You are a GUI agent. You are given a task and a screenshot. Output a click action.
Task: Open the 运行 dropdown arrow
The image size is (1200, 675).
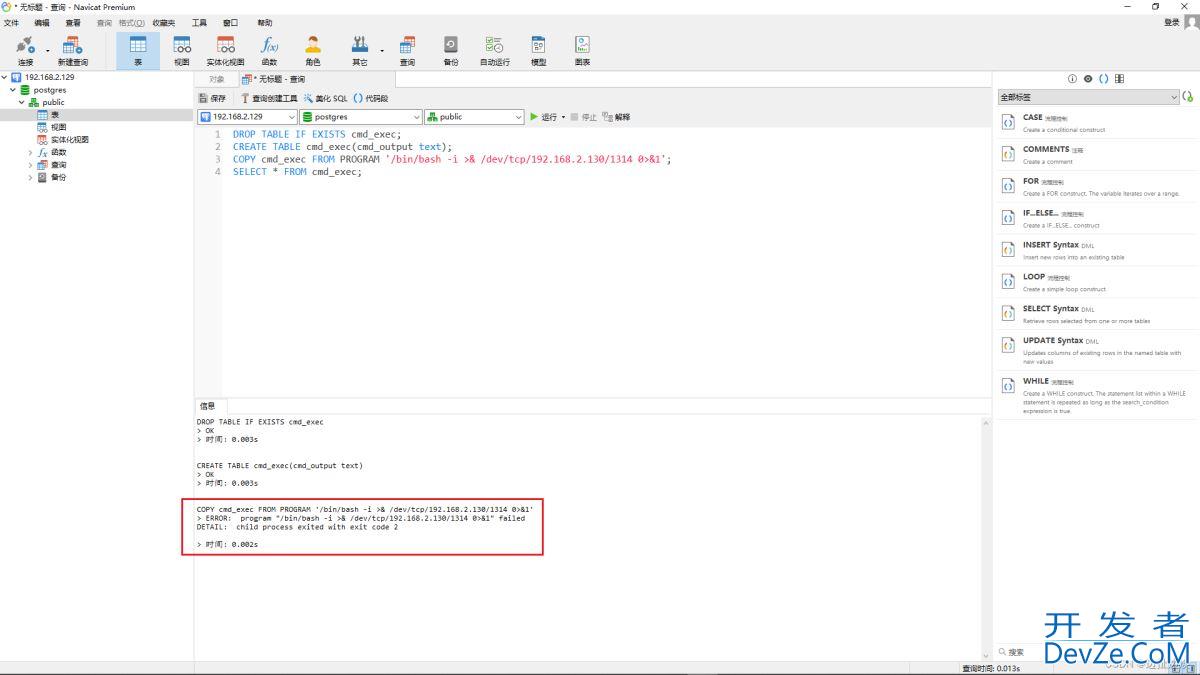point(563,117)
